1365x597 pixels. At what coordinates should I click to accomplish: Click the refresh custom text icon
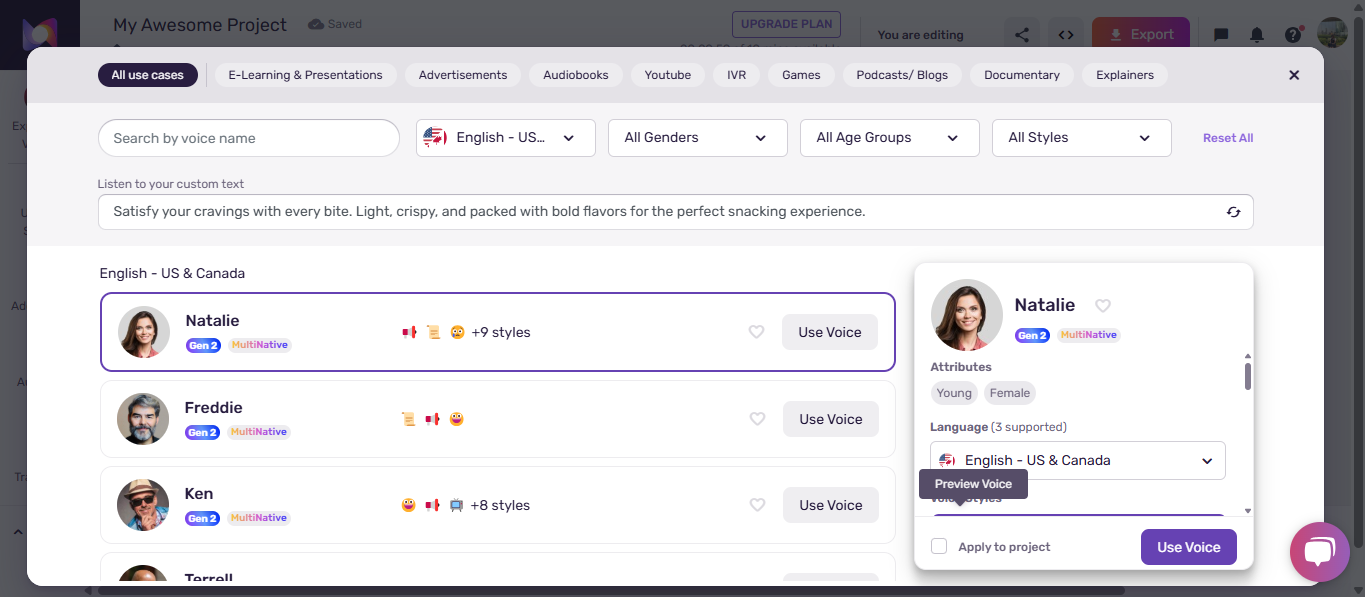click(x=1234, y=212)
